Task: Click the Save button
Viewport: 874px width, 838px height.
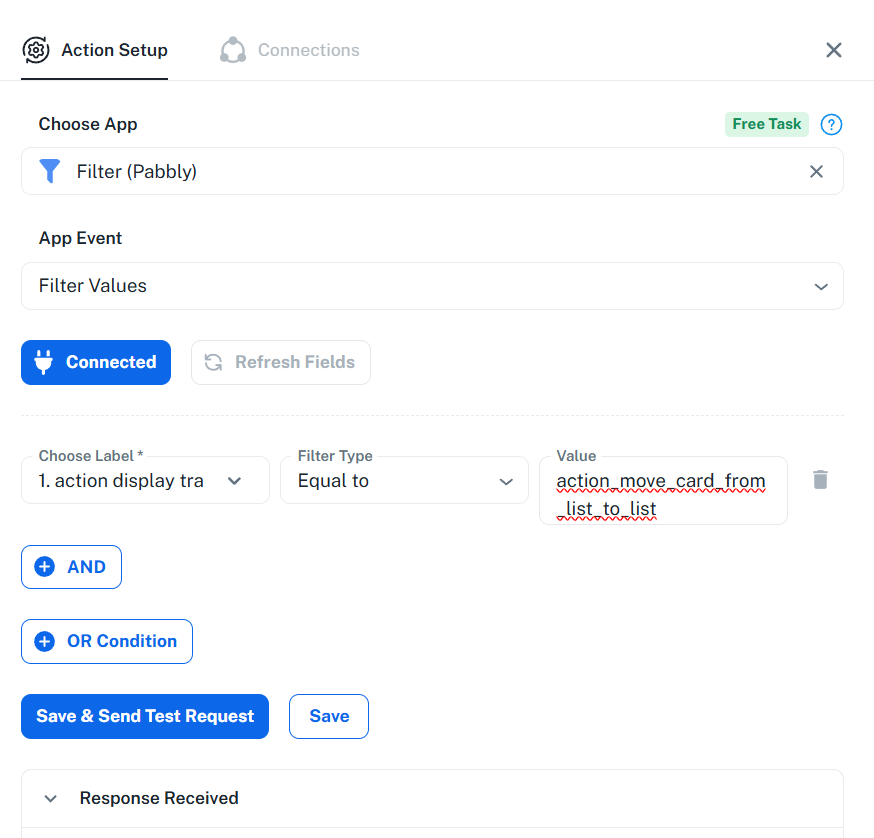Action: click(329, 716)
